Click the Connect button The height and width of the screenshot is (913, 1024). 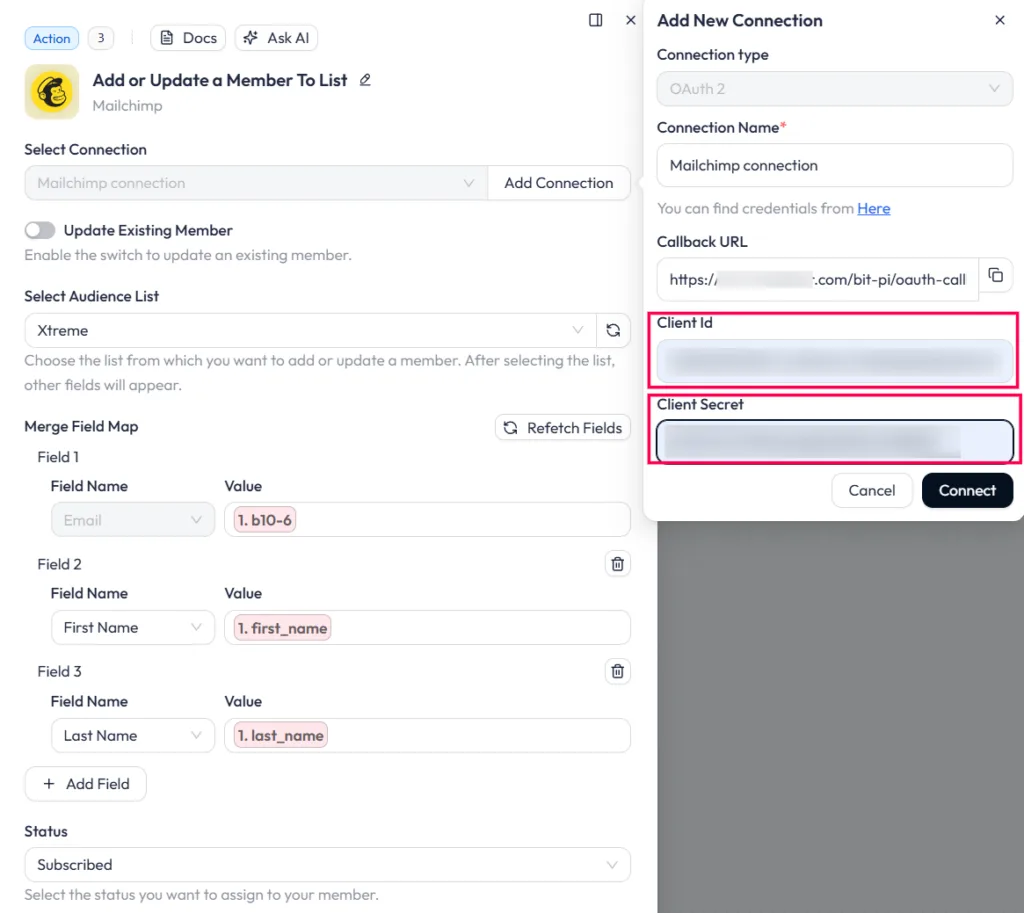tap(967, 490)
